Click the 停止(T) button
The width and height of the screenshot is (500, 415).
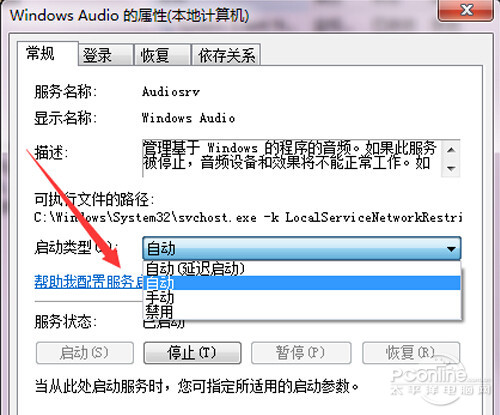click(x=192, y=353)
